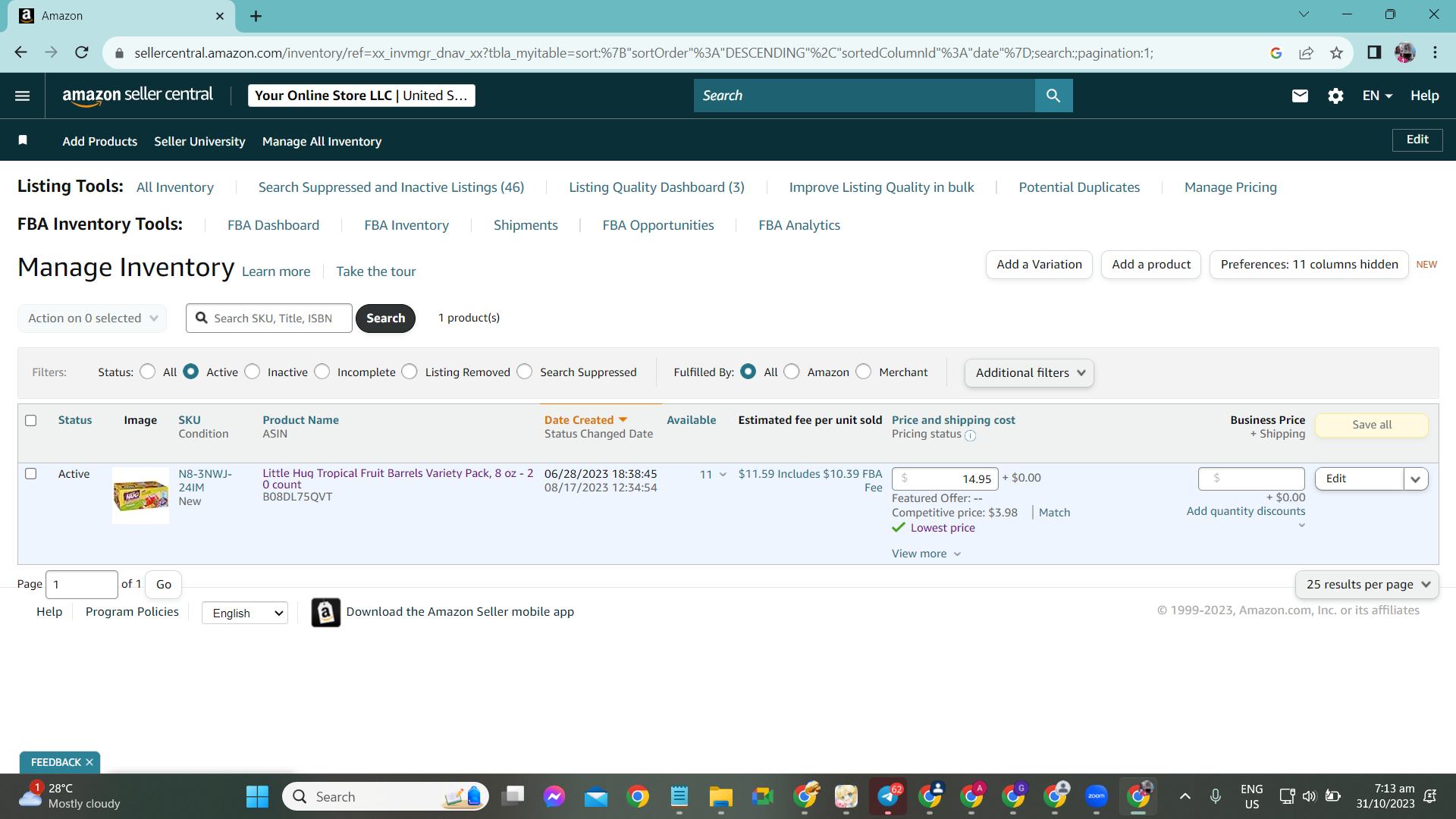
Task: Expand View more under pricing status
Action: pos(926,554)
